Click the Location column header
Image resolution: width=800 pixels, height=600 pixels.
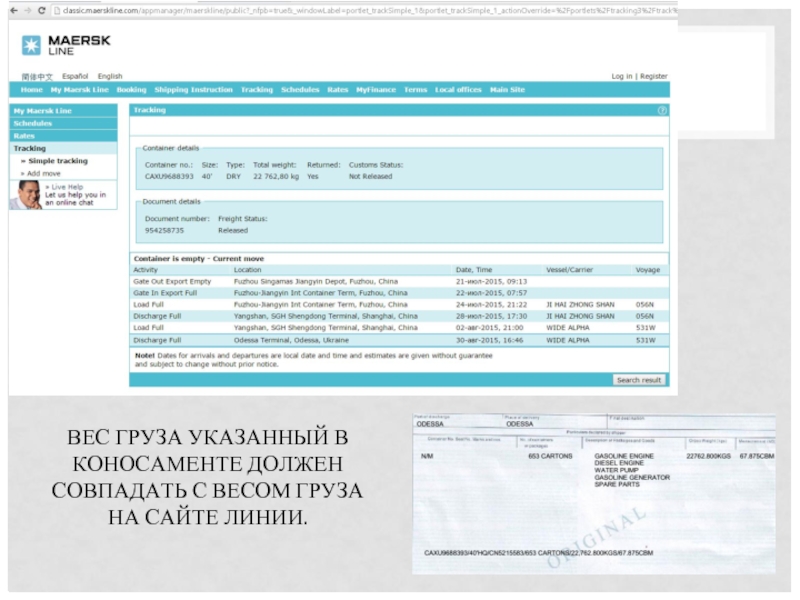click(247, 270)
